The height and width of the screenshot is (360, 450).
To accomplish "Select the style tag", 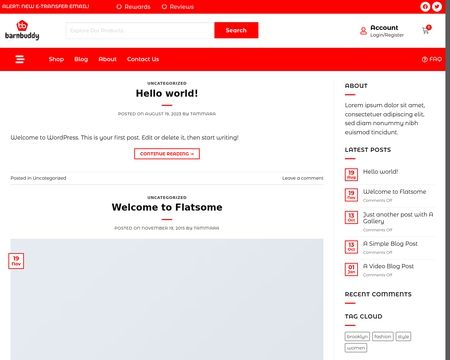I will click(403, 337).
